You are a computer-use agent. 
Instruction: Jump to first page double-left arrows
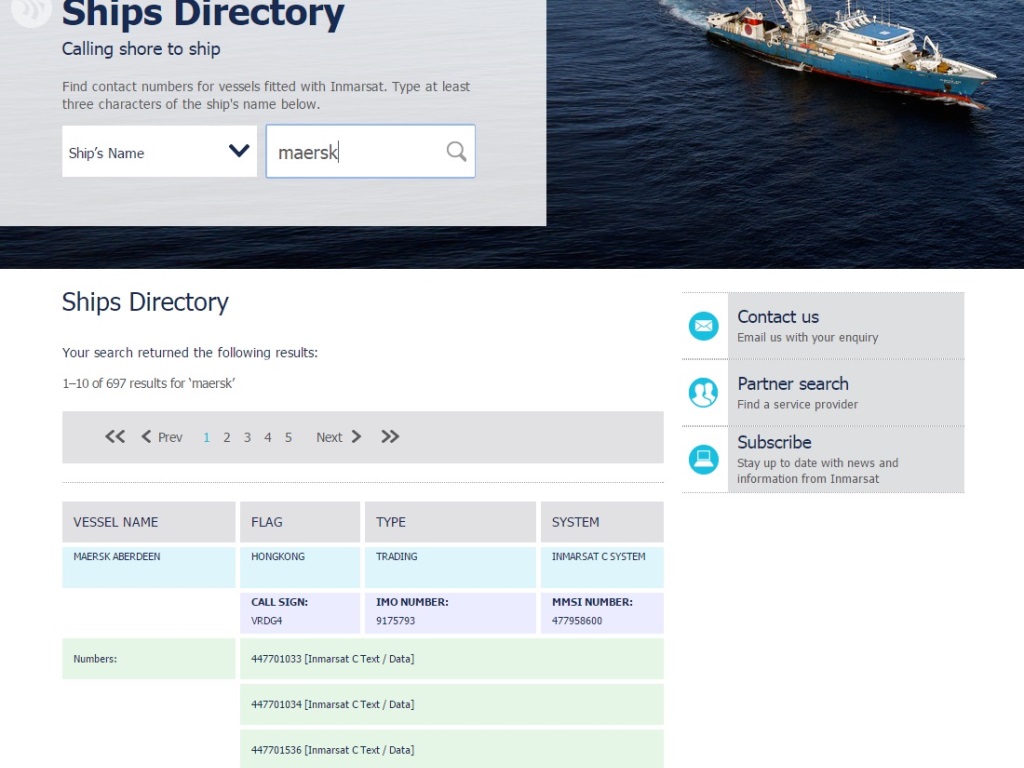tap(115, 436)
